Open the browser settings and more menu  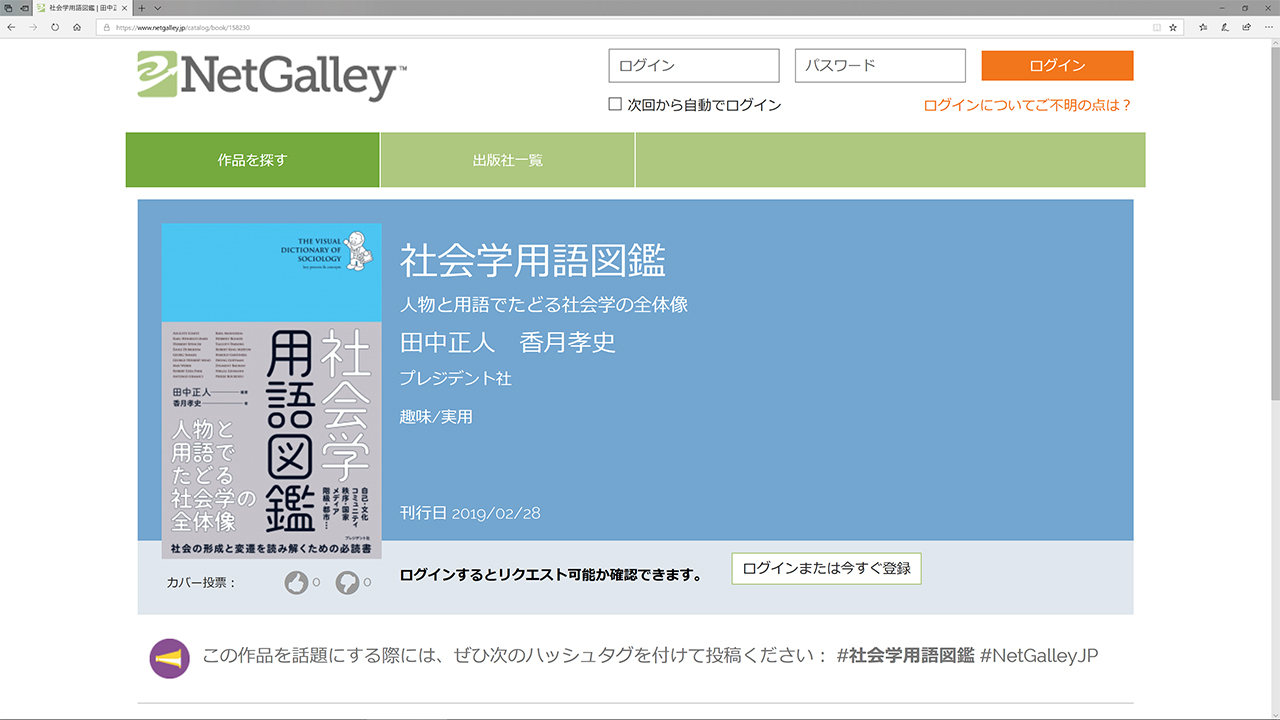[x=1268, y=27]
